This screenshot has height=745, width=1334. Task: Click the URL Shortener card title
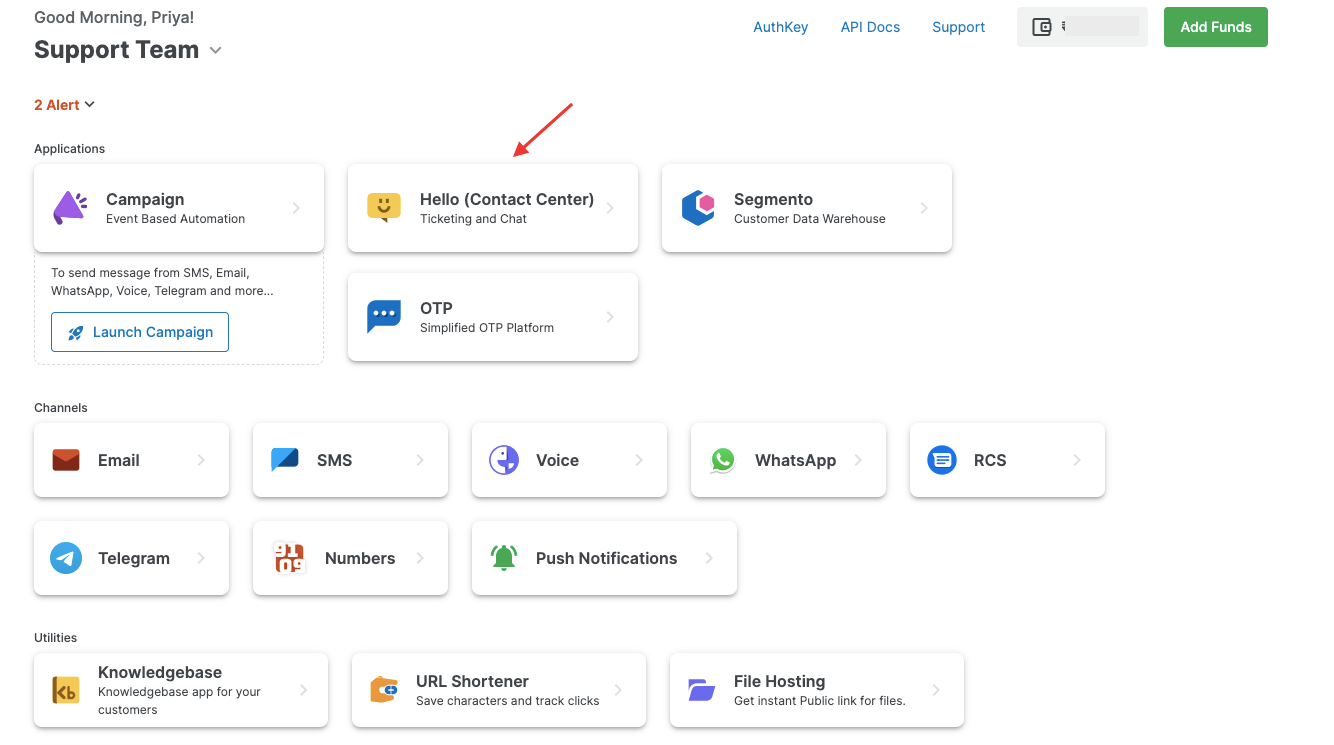[472, 681]
